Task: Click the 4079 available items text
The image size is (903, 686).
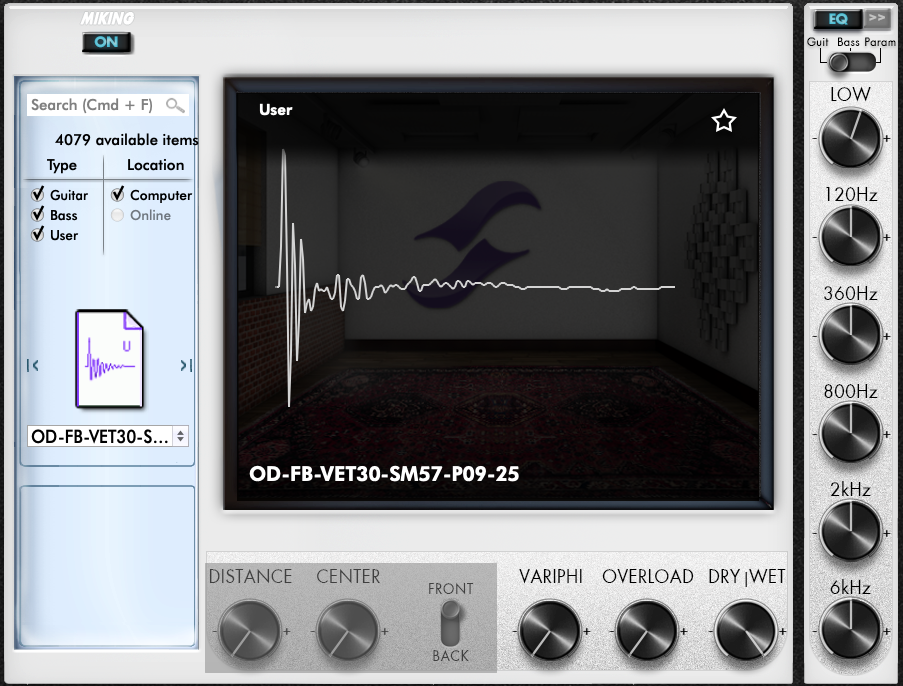Action: coord(127,140)
